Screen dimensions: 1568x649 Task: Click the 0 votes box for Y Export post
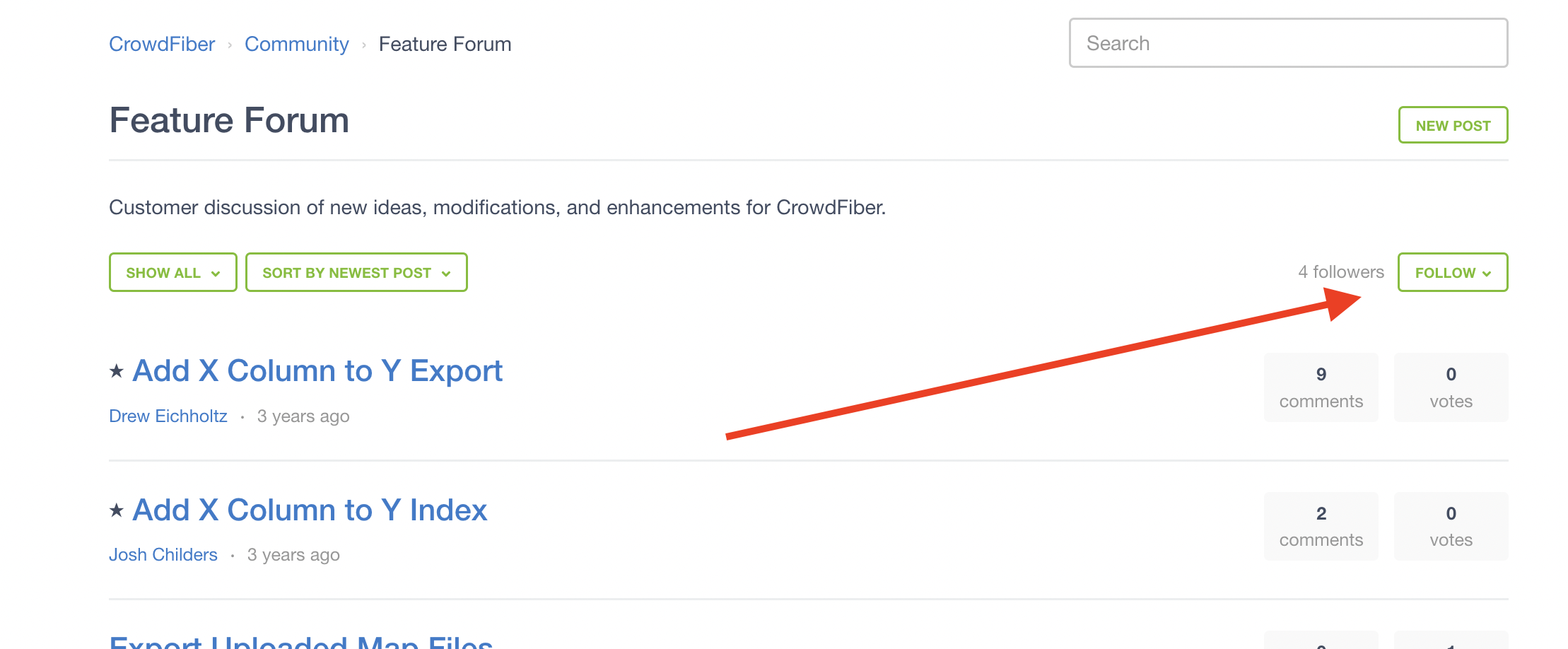coord(1451,387)
